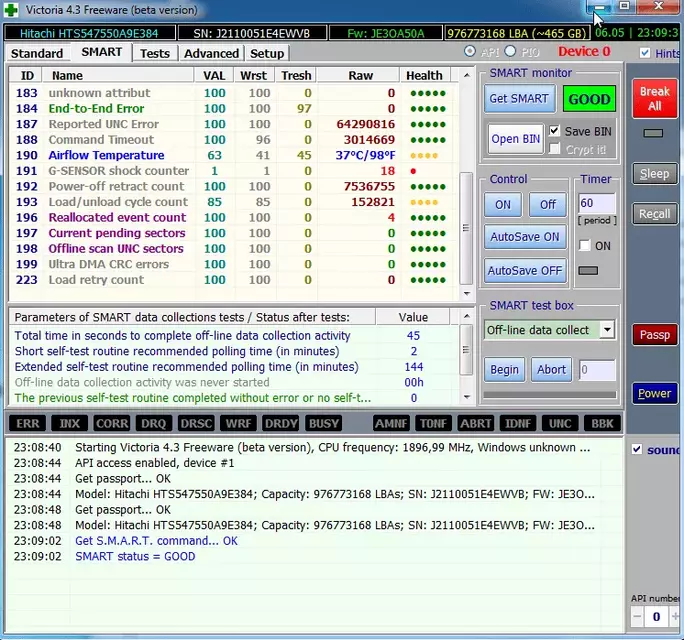This screenshot has height=640, width=684.
Task: Click the ERR status indicator
Action: (x=27, y=423)
